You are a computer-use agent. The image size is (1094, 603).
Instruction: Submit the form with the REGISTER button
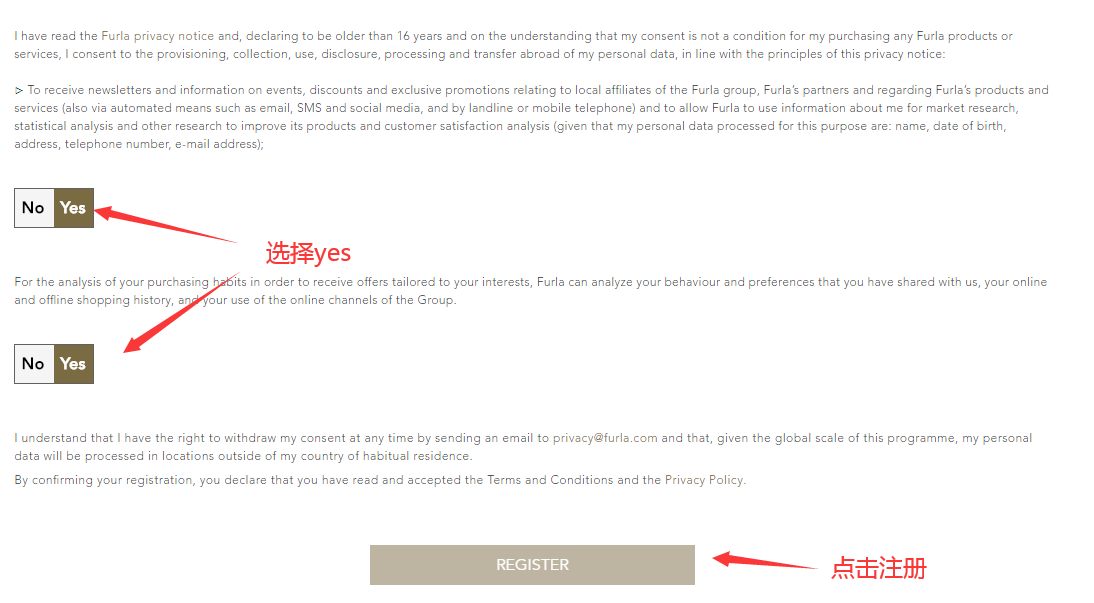[532, 565]
